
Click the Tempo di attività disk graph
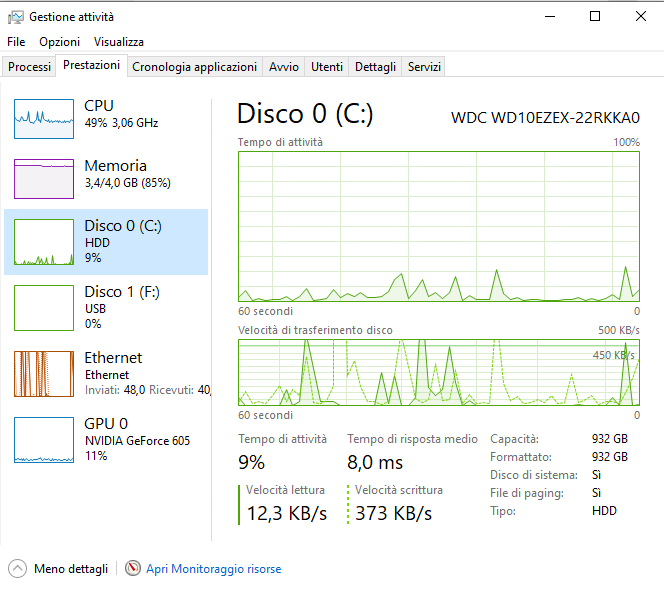(x=438, y=226)
